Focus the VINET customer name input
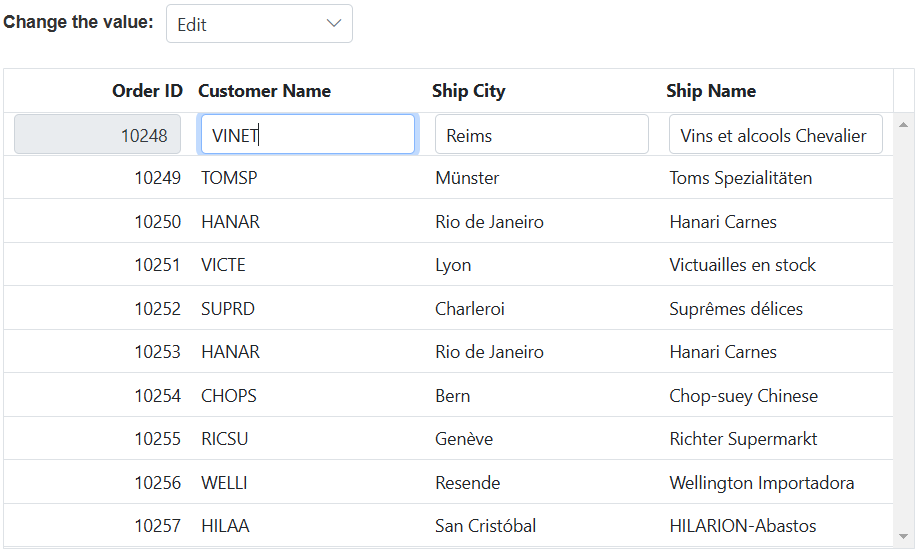The height and width of the screenshot is (550, 917). coord(307,135)
